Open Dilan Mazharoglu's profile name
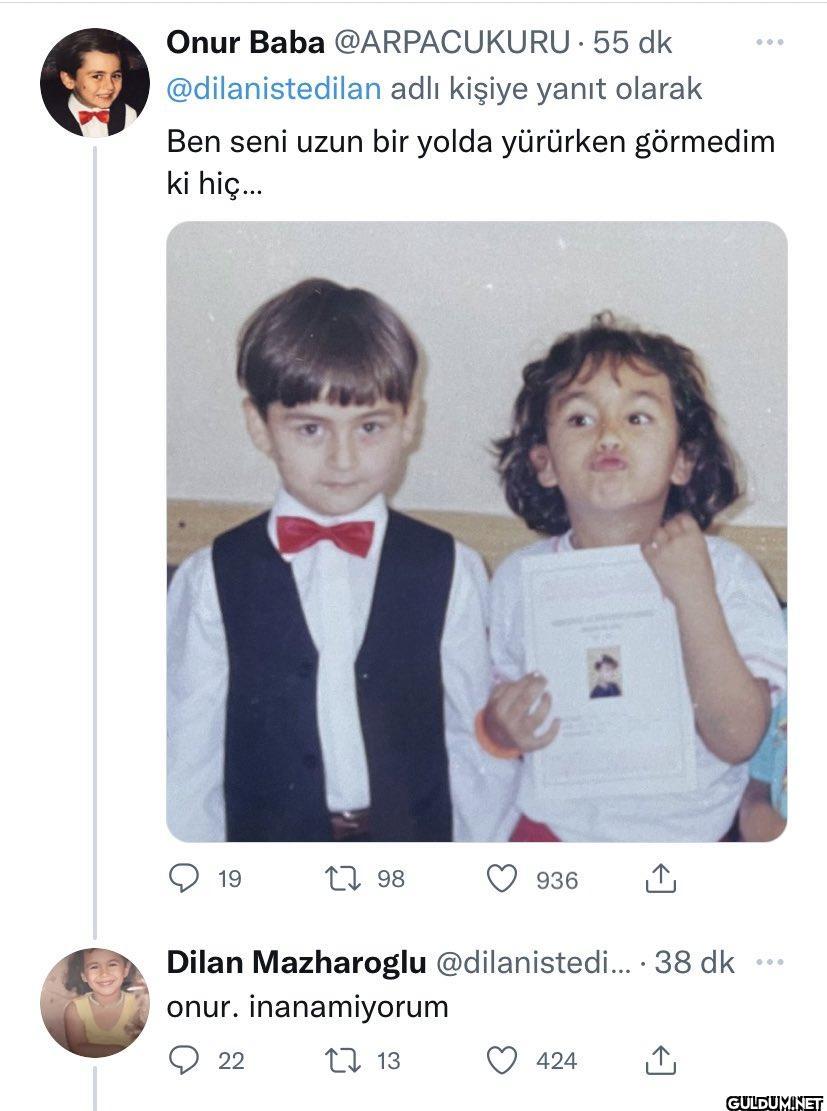 (296, 963)
